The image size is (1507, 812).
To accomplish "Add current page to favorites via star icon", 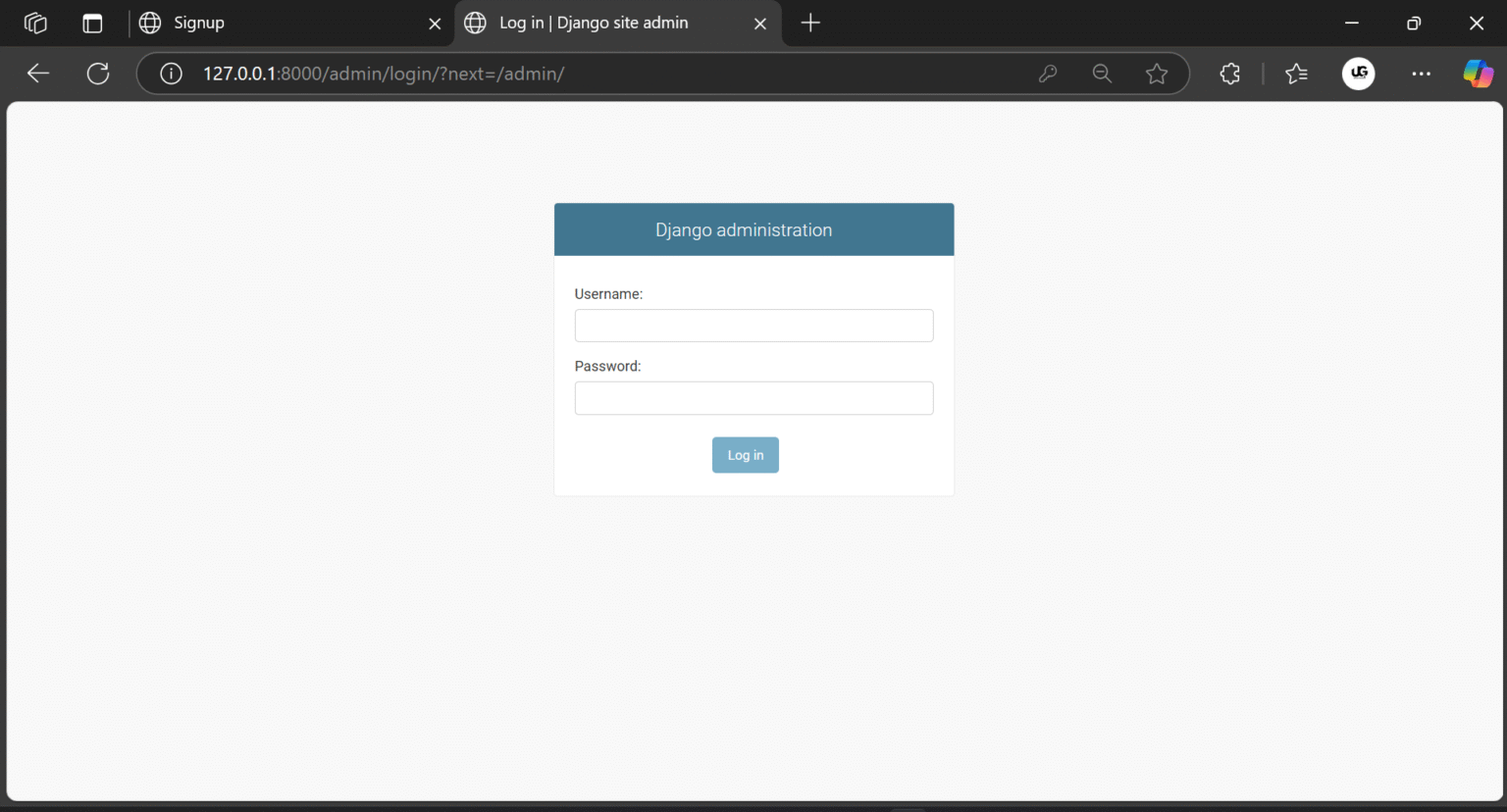I will tap(1157, 74).
